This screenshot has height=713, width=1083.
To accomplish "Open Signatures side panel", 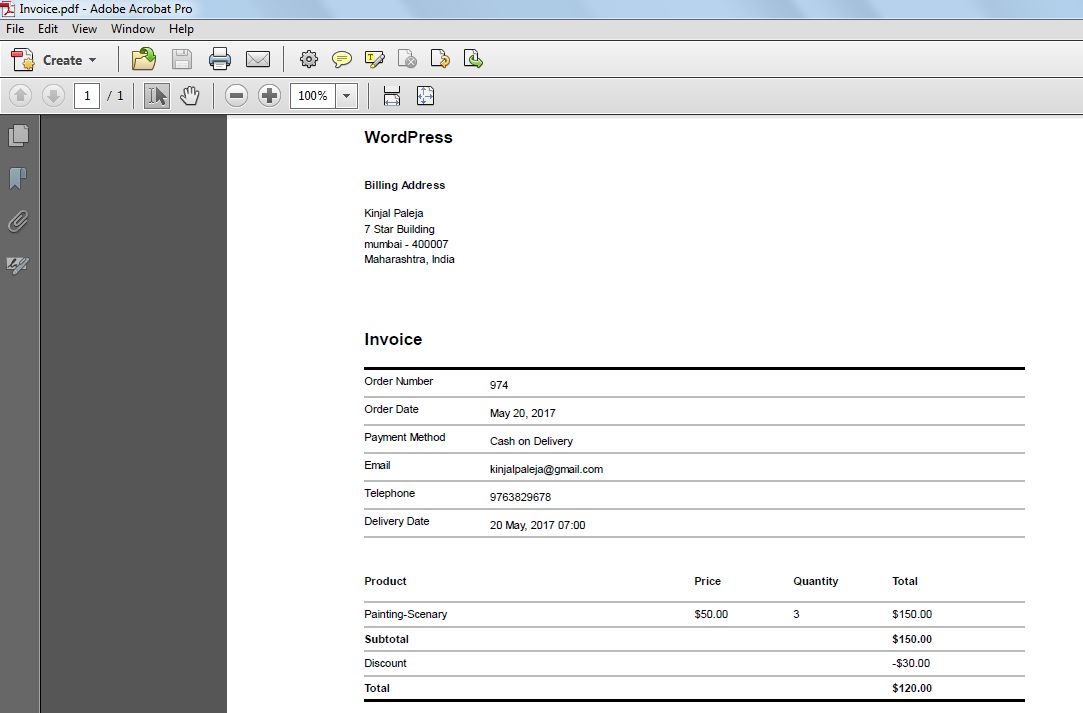I will click(18, 265).
